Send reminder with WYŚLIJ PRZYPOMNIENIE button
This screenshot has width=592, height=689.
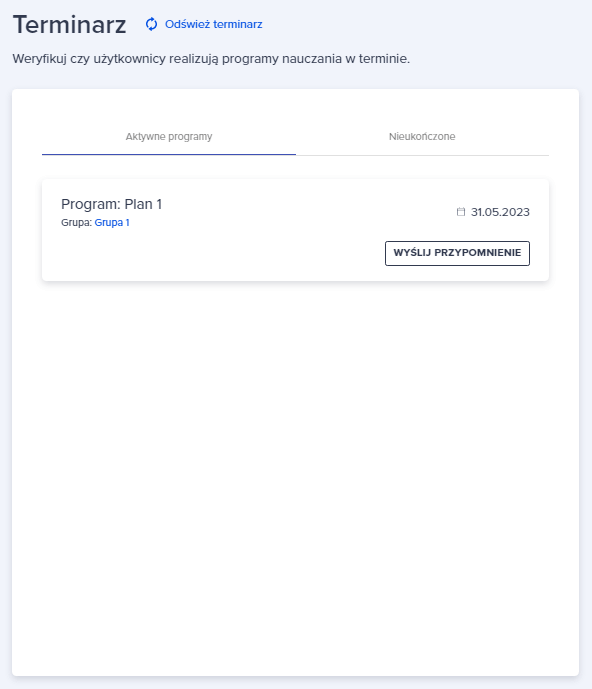click(x=457, y=253)
